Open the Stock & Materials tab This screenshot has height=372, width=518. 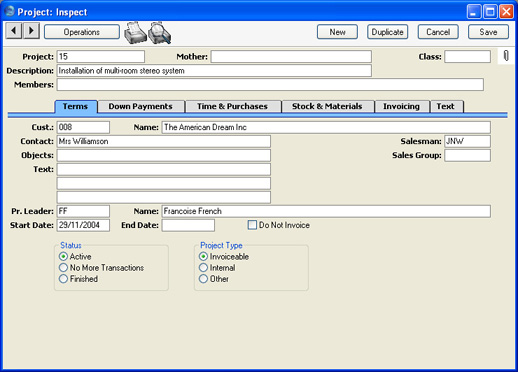coord(327,107)
